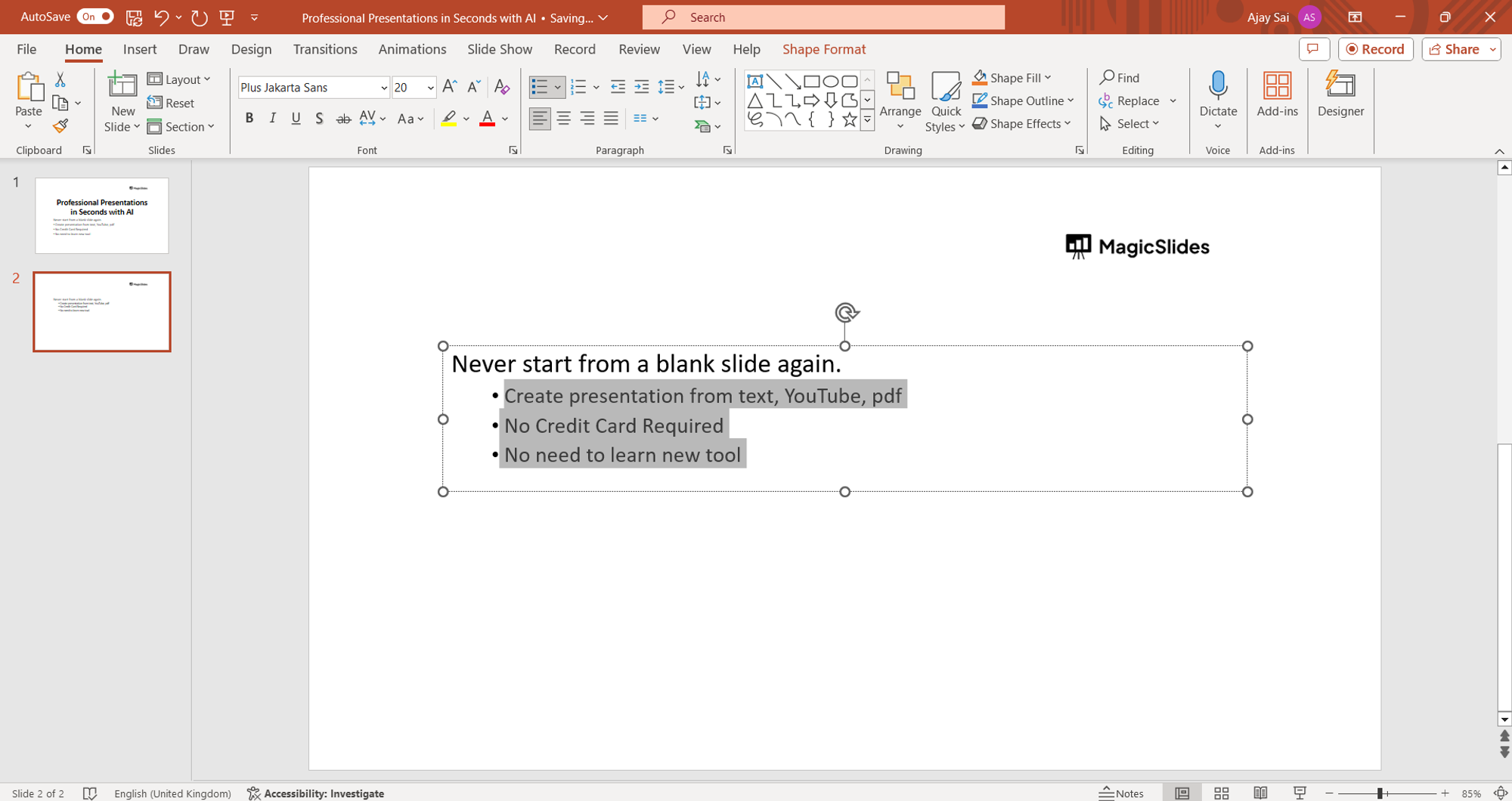The image size is (1512, 801).
Task: Select the text box shape tool
Action: tap(754, 81)
